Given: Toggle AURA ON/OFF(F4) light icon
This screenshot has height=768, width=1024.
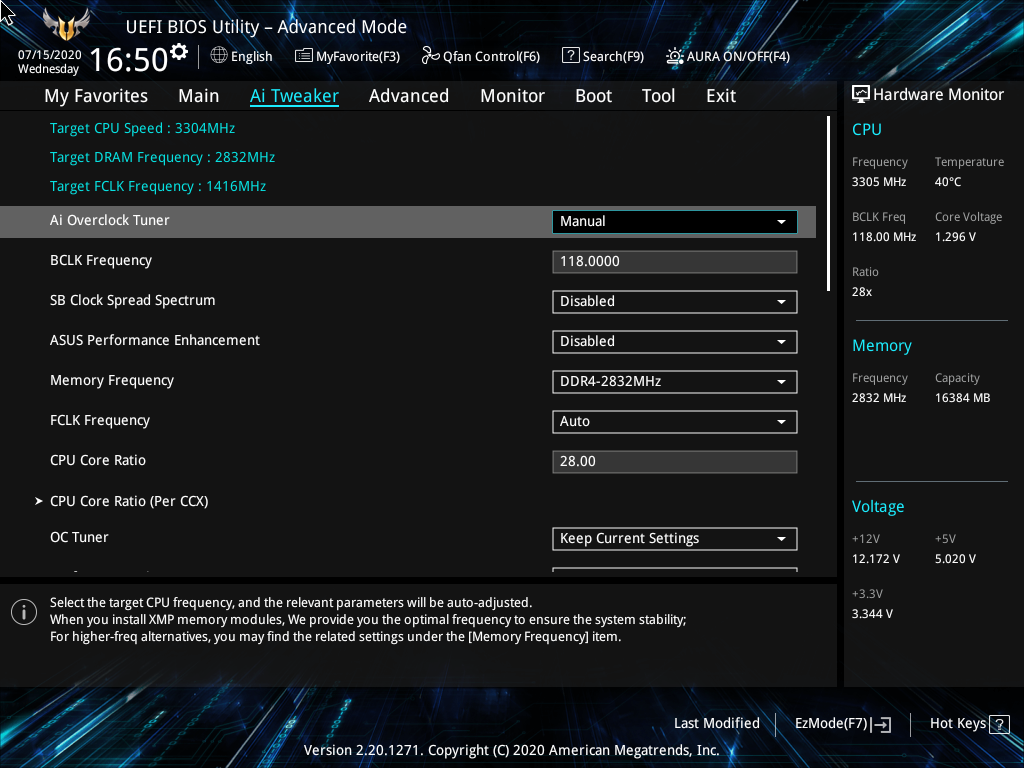Looking at the screenshot, I should (675, 56).
